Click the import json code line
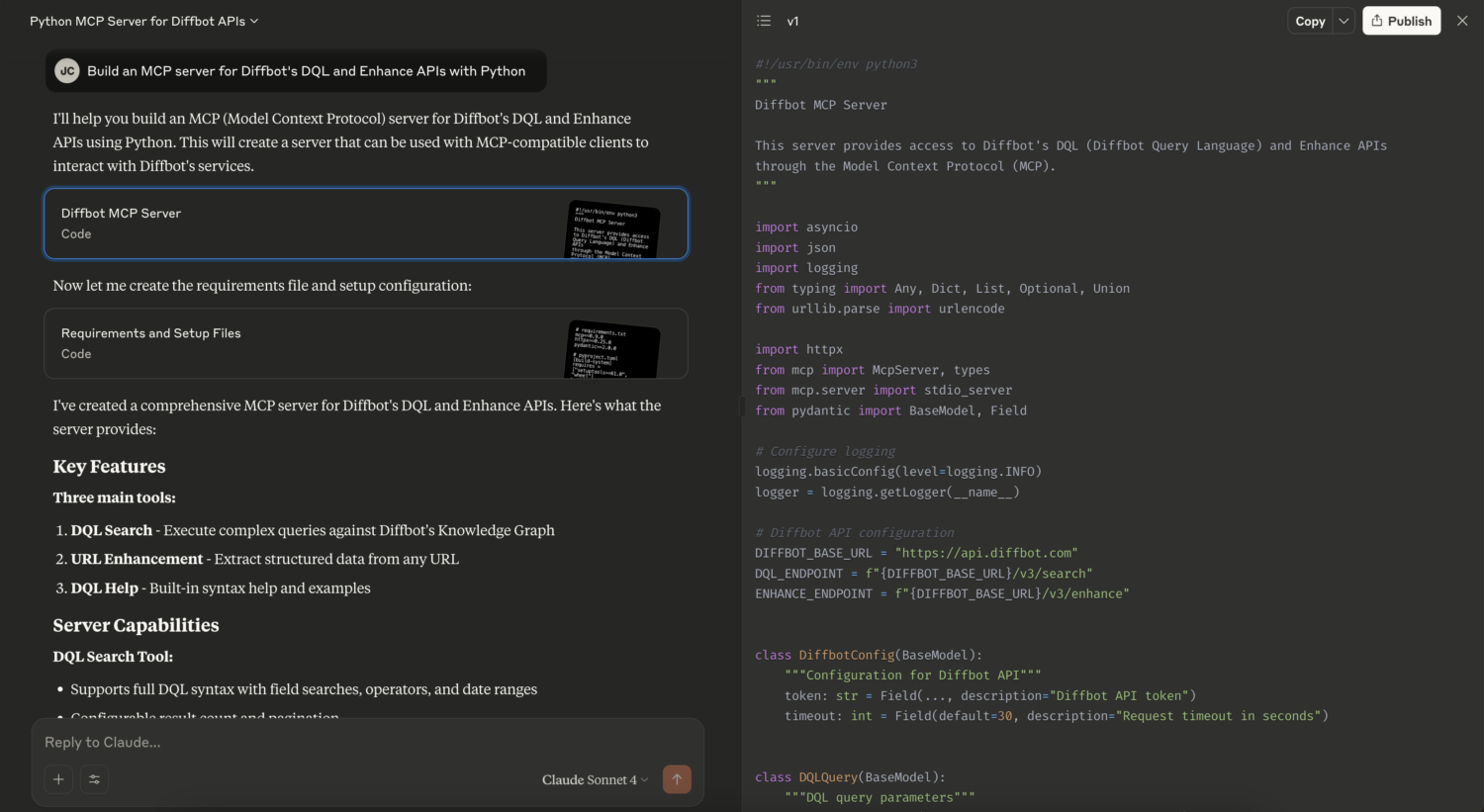Image resolution: width=1484 pixels, height=812 pixels. [795, 248]
